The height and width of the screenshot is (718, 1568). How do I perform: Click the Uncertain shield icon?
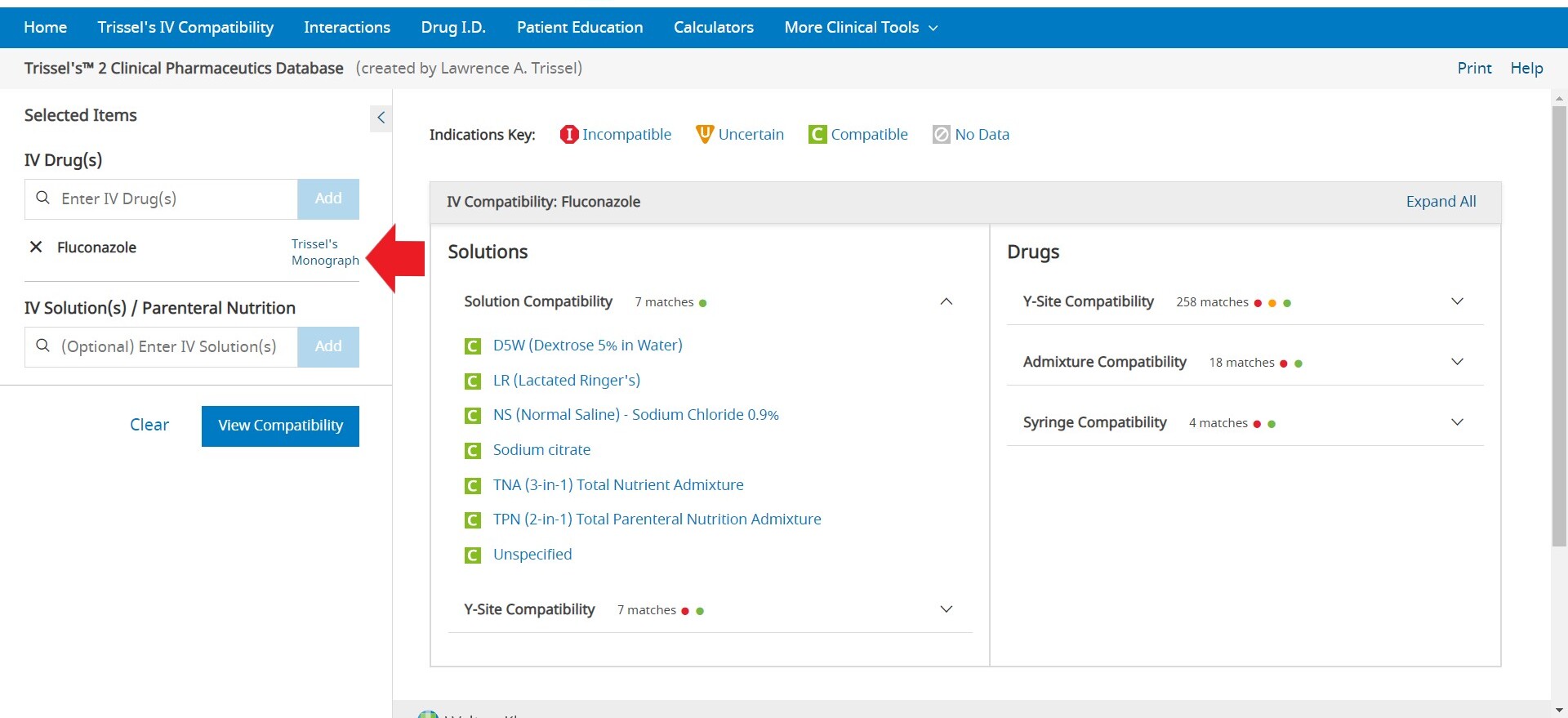point(704,135)
